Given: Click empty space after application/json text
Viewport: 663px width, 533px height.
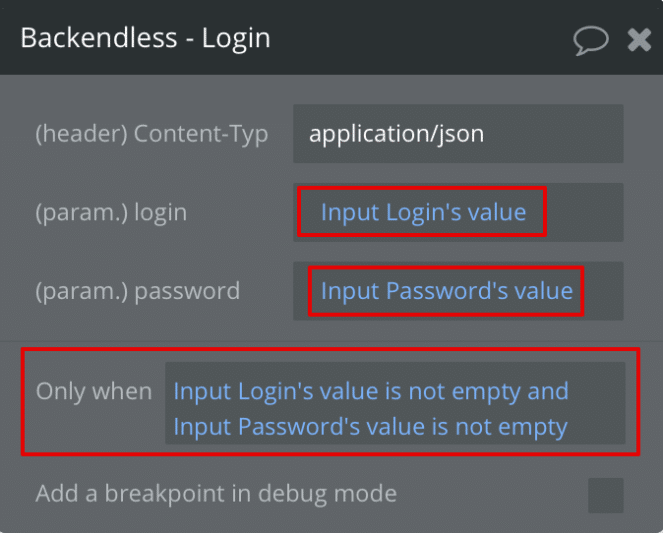Looking at the screenshot, I should 554,134.
